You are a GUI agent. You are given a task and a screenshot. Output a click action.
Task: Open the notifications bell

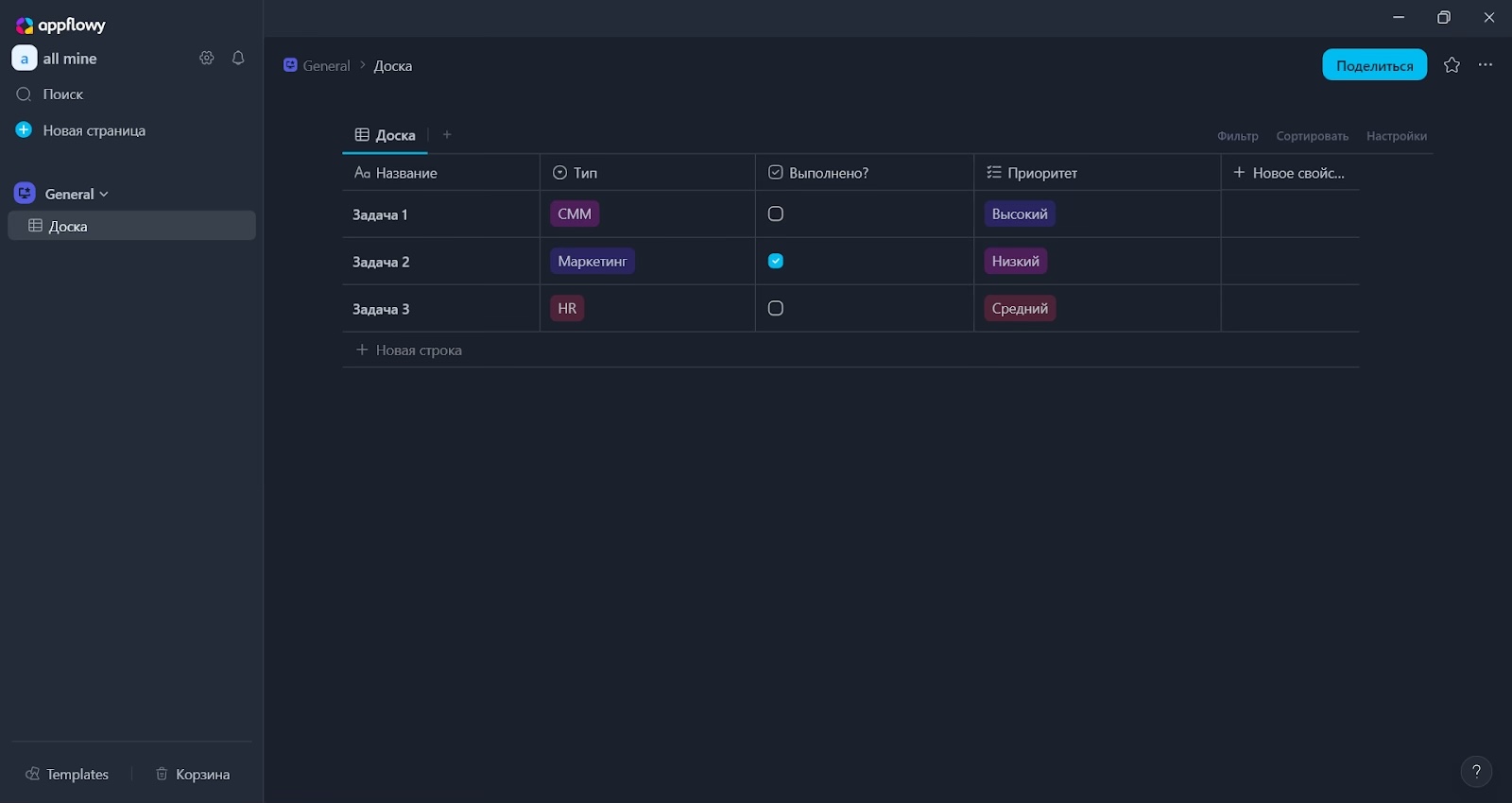point(238,59)
